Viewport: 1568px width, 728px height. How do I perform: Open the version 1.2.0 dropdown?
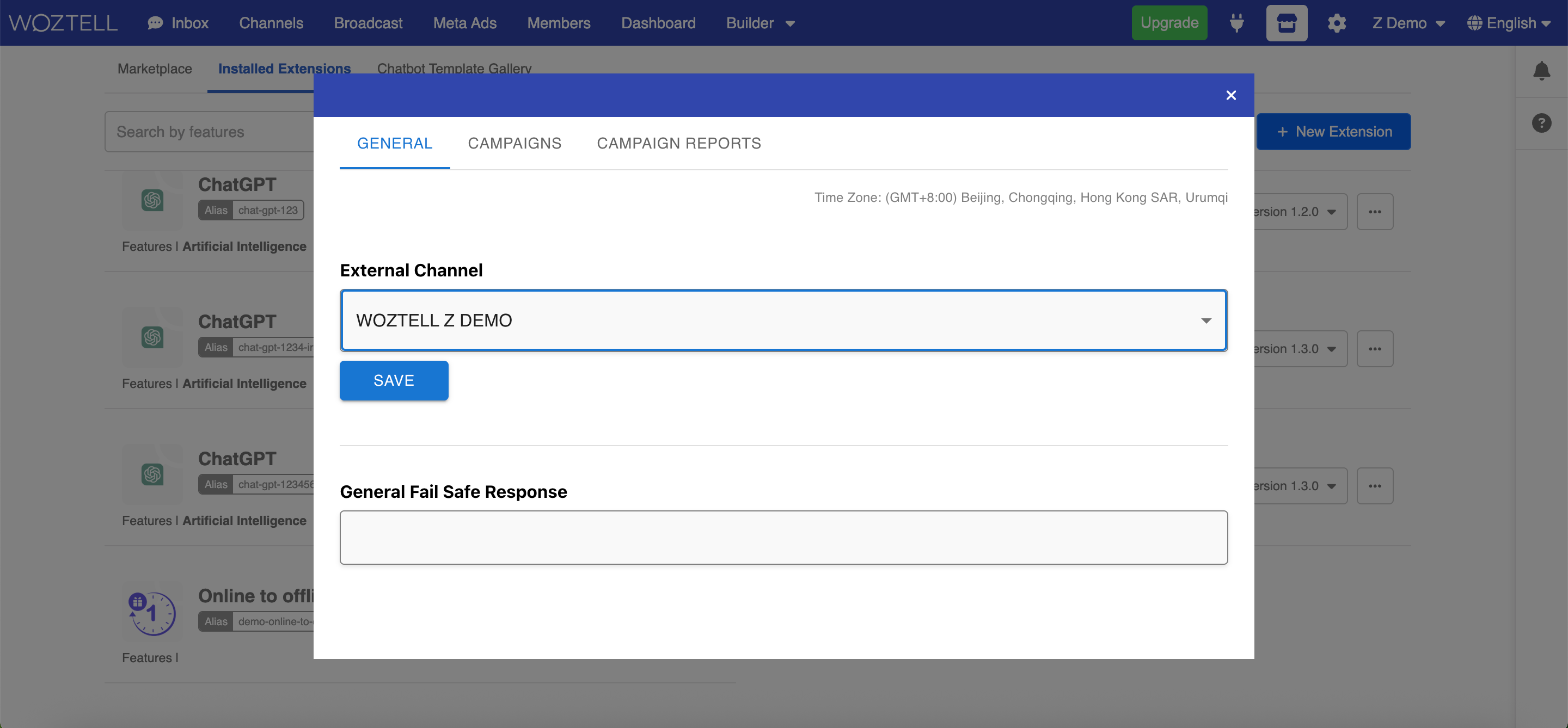1300,212
